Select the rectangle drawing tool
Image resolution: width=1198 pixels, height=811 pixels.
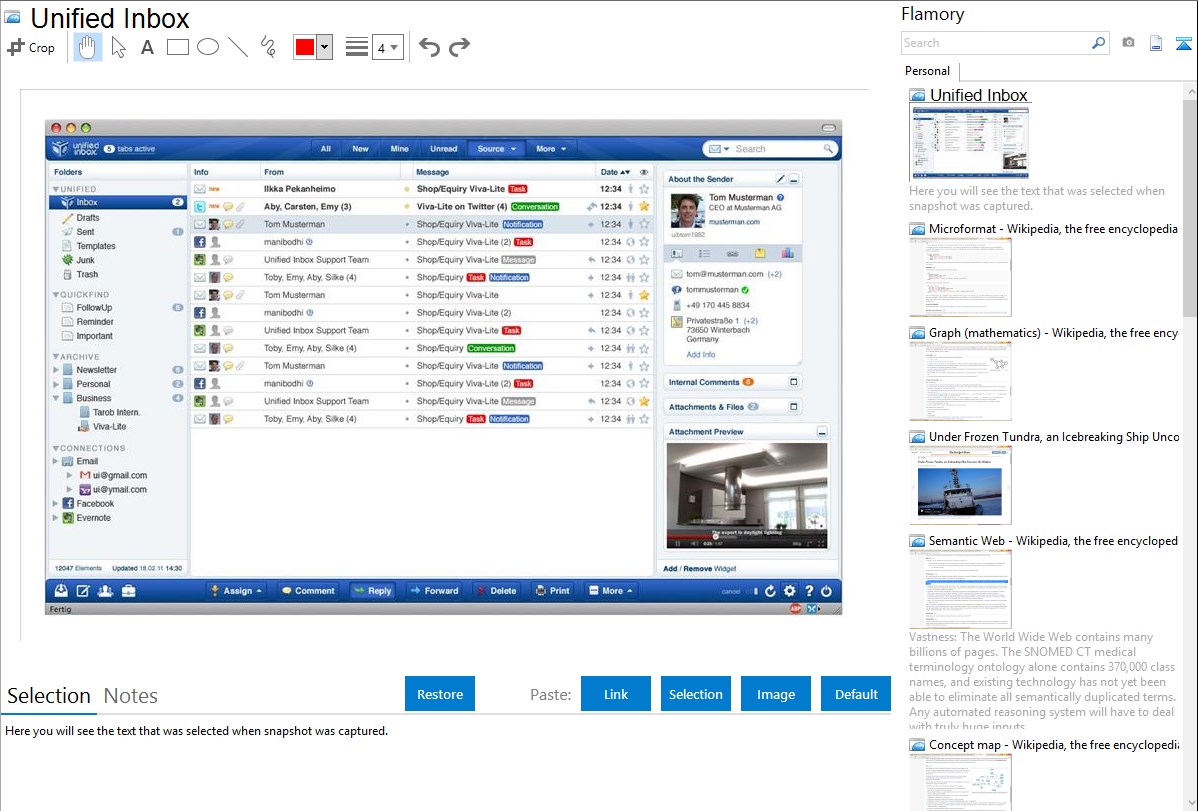tap(177, 47)
